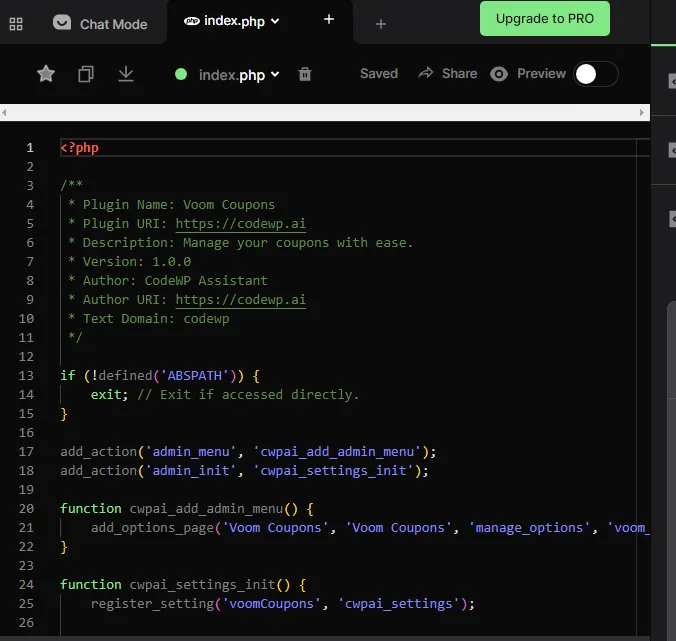The image size is (676, 641).
Task: Click Upgrade to PRO button
Action: coord(545,19)
